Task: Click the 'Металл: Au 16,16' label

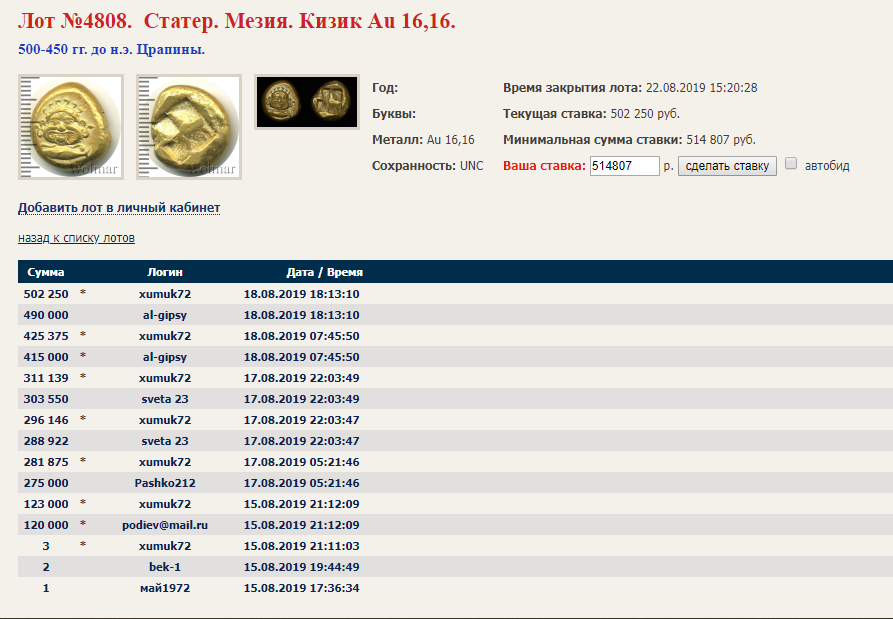Action: (423, 140)
